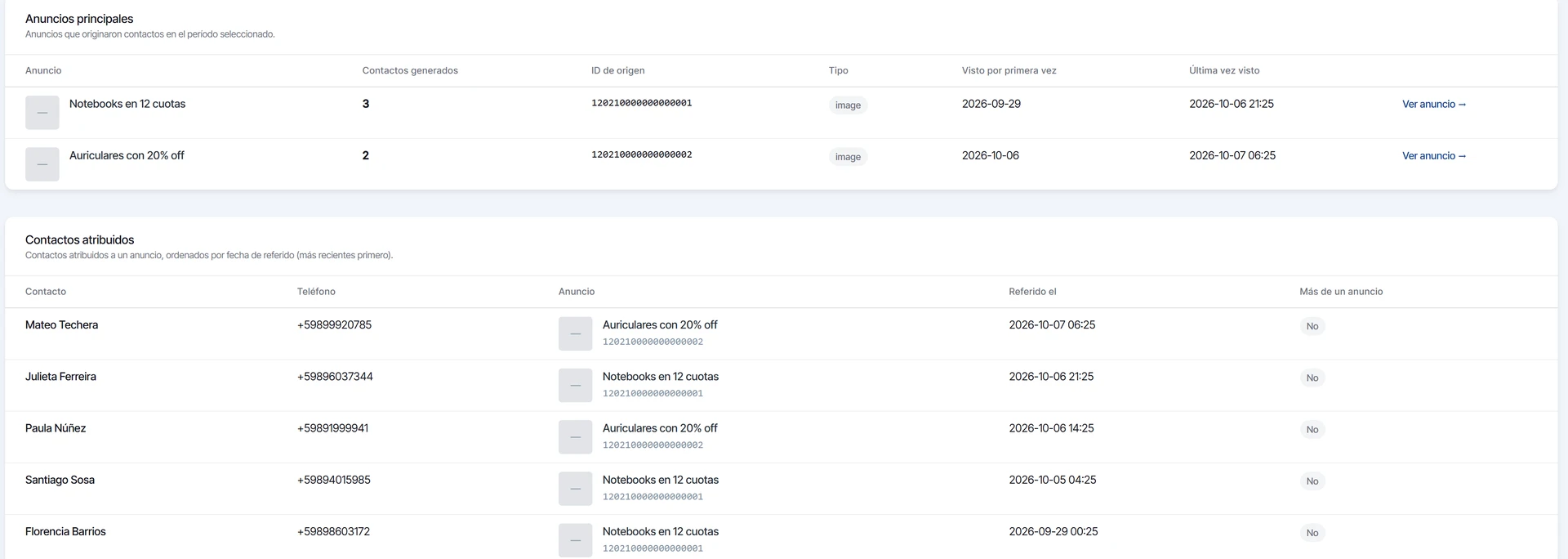This screenshot has width=1568, height=559.
Task: Select the contact name Paula Núñez
Action: 56,427
